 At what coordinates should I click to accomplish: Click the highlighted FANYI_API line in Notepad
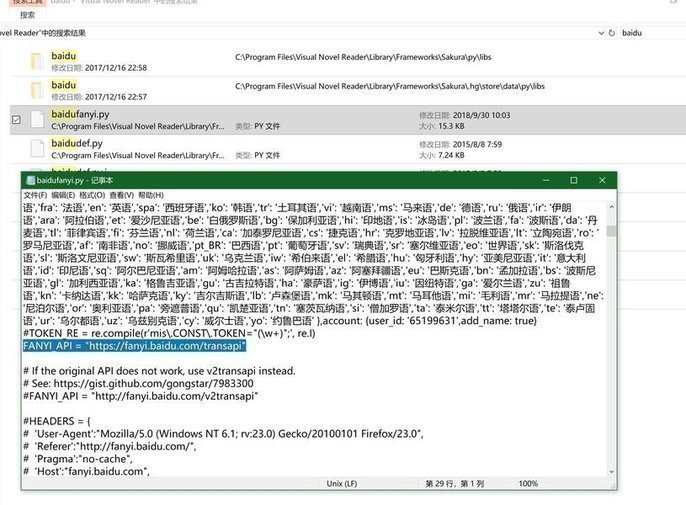pyautogui.click(x=135, y=346)
